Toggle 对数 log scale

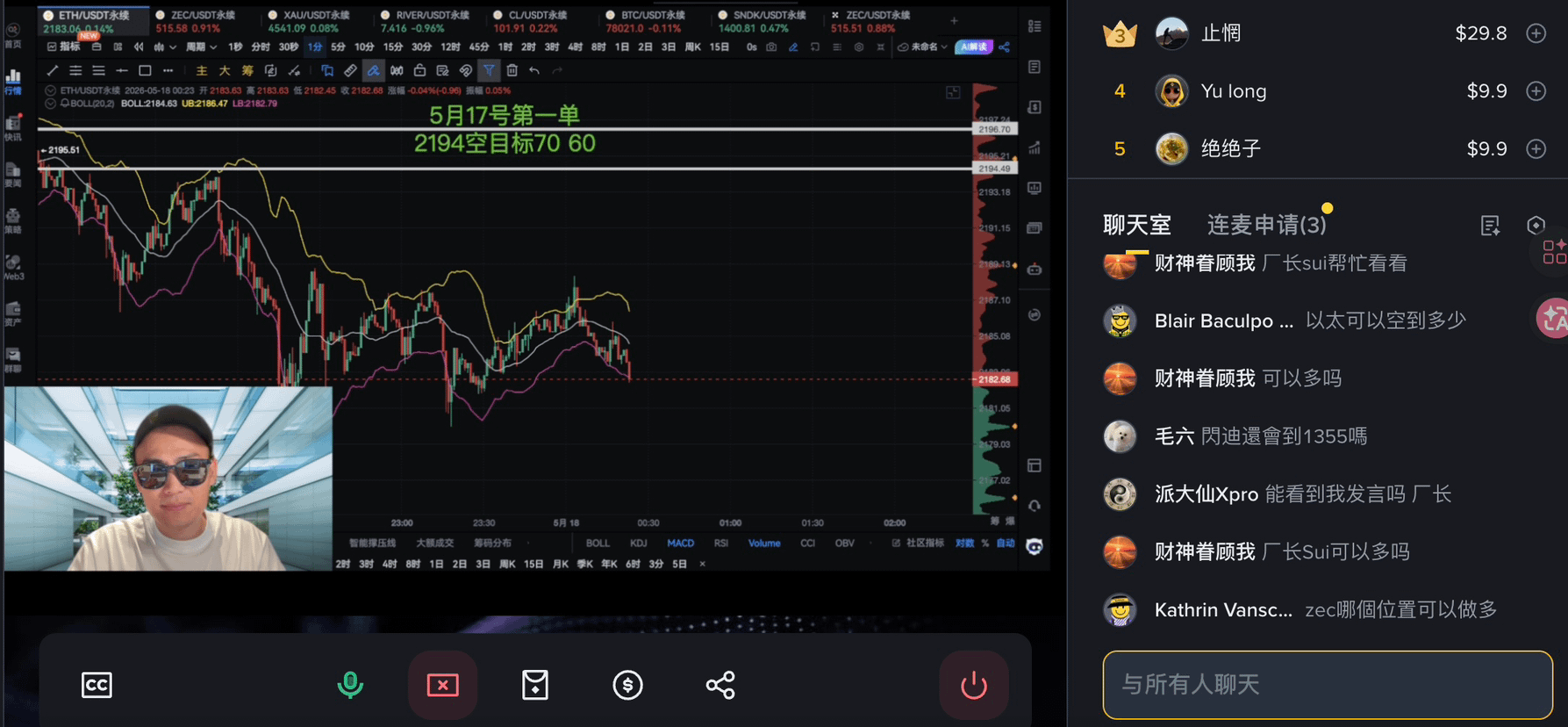click(x=964, y=543)
